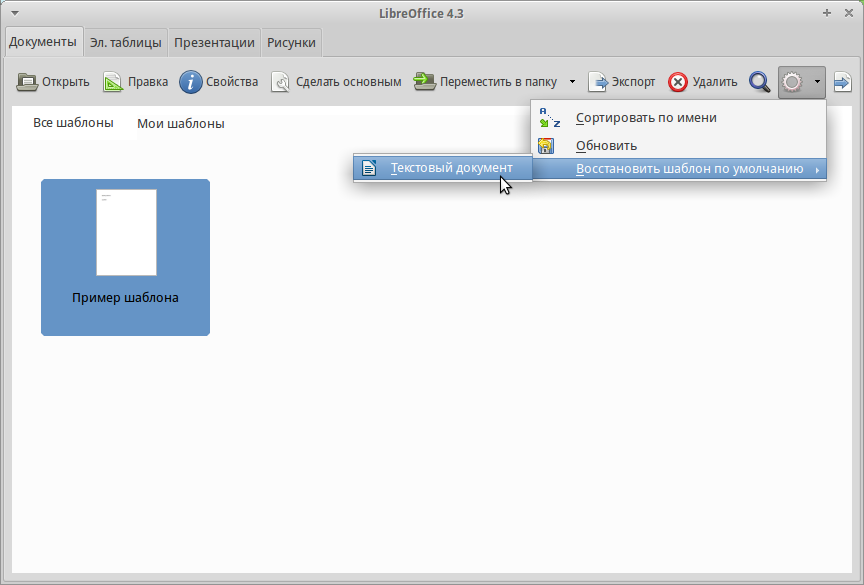Click the Открыть (Open) toolbar icon
The height and width of the screenshot is (585, 864).
click(x=27, y=82)
